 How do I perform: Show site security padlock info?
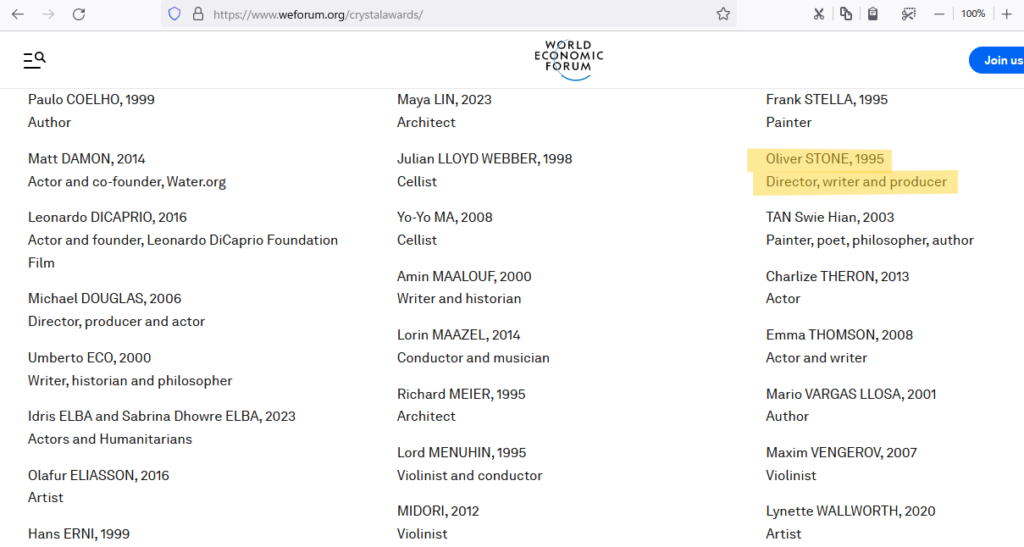click(x=197, y=14)
